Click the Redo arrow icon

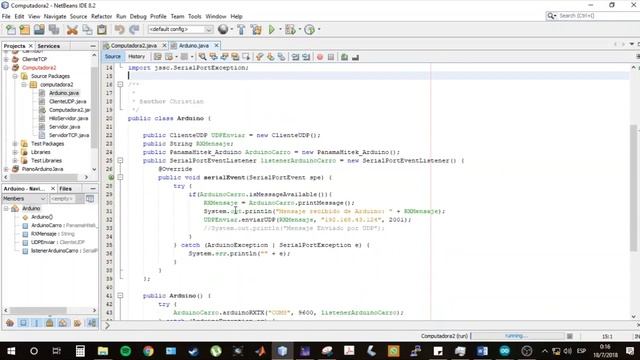(x=134, y=29)
